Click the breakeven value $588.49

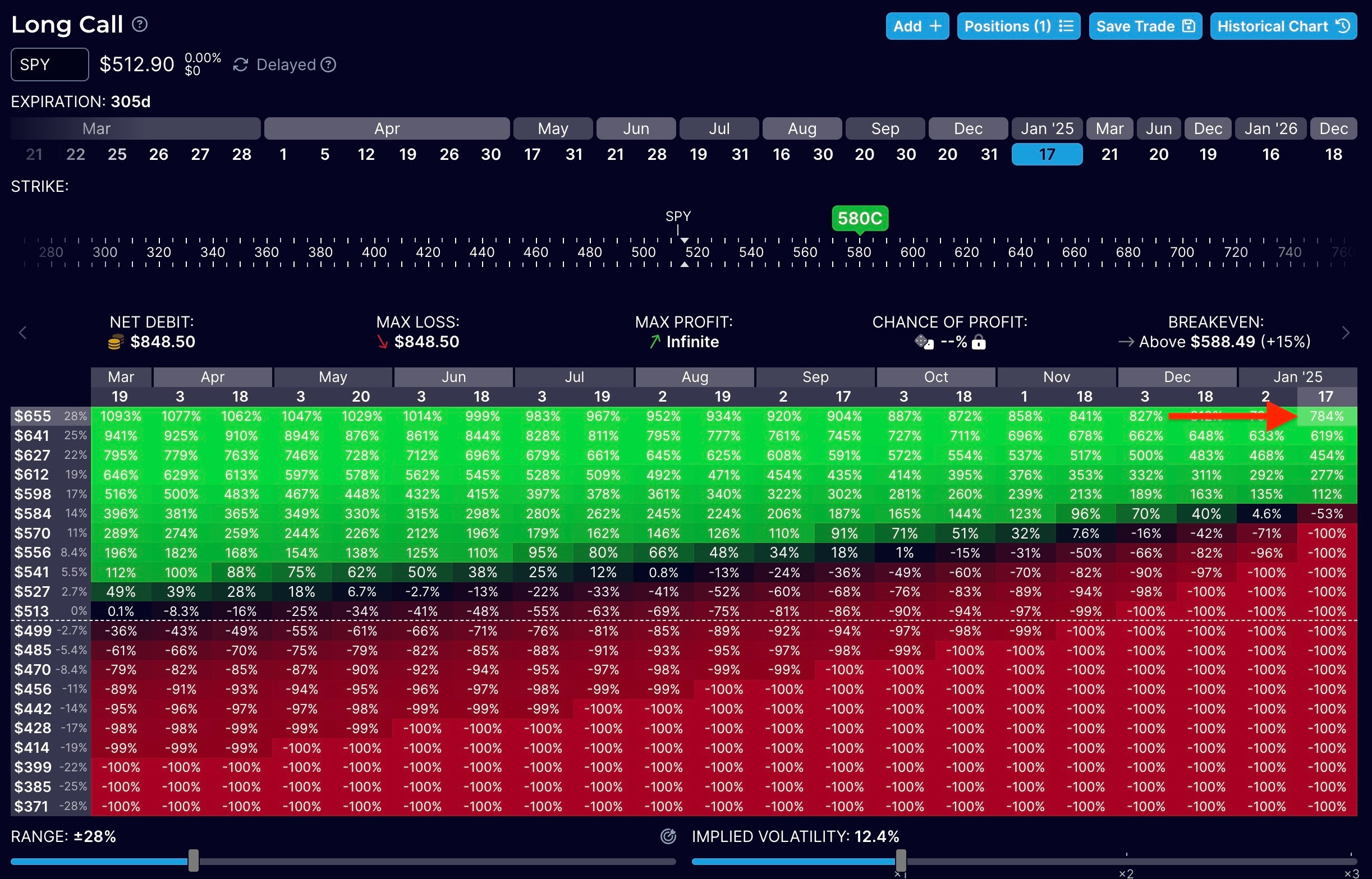pyautogui.click(x=1223, y=341)
